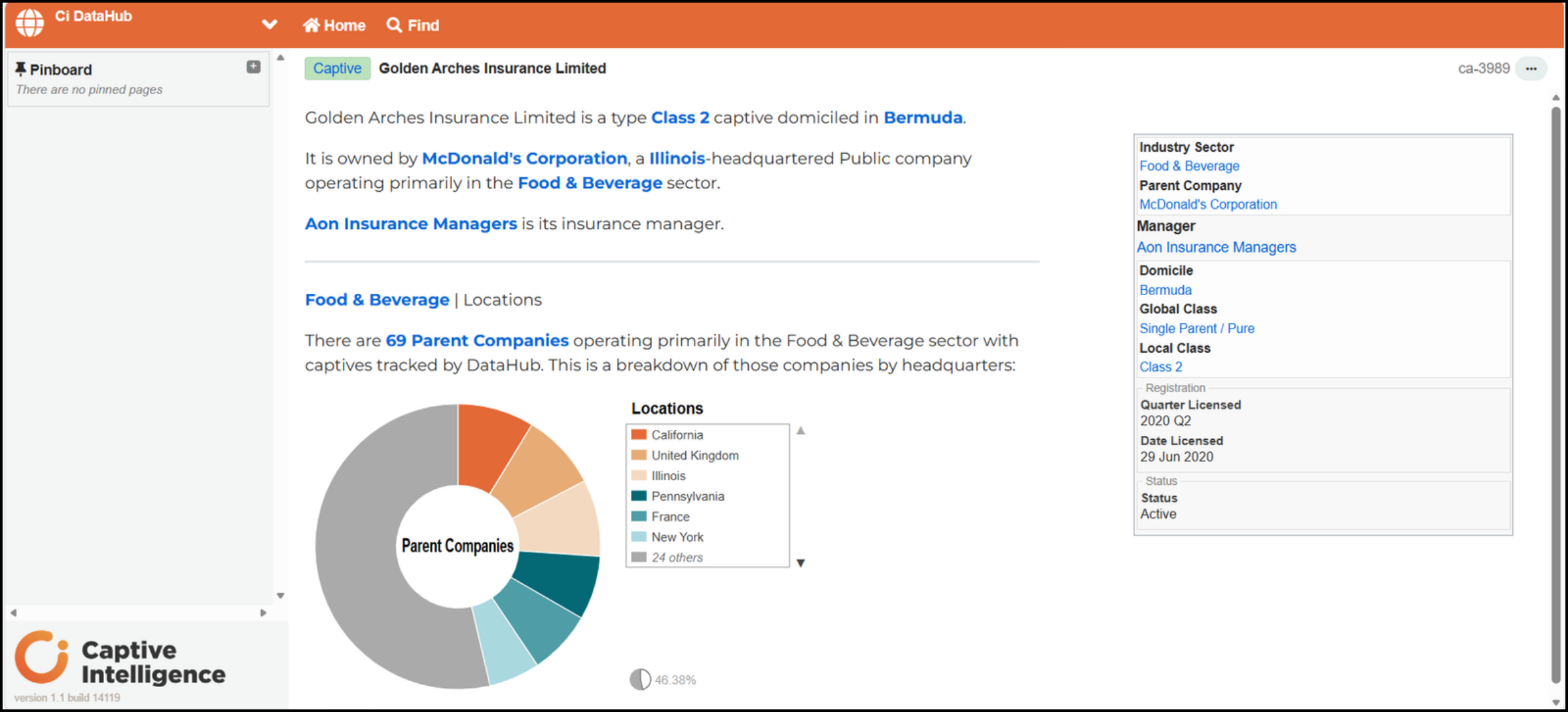The width and height of the screenshot is (1568, 712).
Task: Click the sidebar scroll-left arrow
Action: click(x=13, y=613)
